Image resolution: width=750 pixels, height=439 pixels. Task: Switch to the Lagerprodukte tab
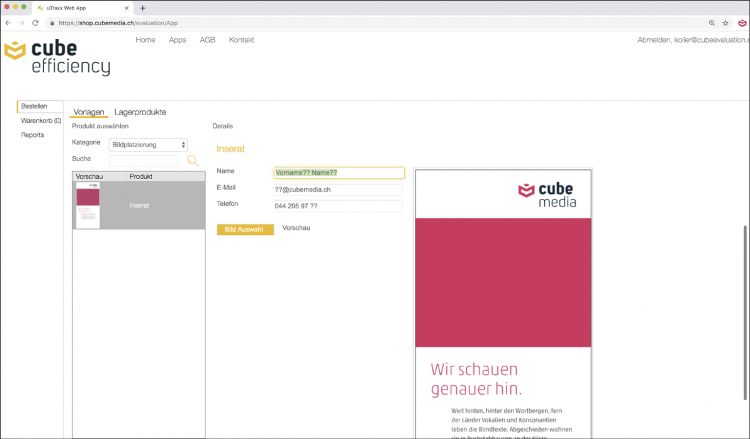pos(140,112)
